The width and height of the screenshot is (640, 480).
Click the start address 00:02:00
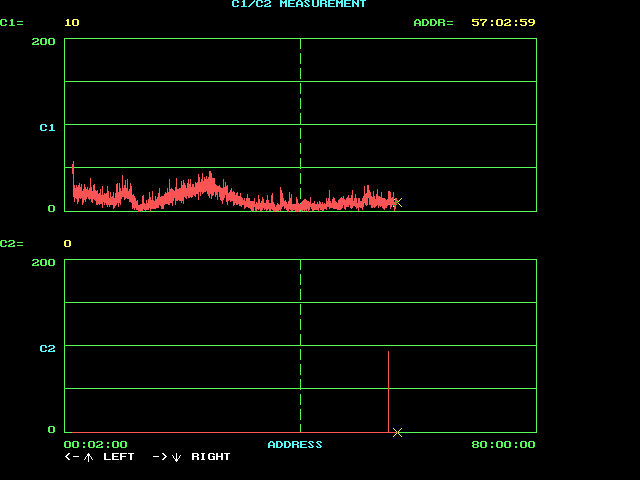96,444
